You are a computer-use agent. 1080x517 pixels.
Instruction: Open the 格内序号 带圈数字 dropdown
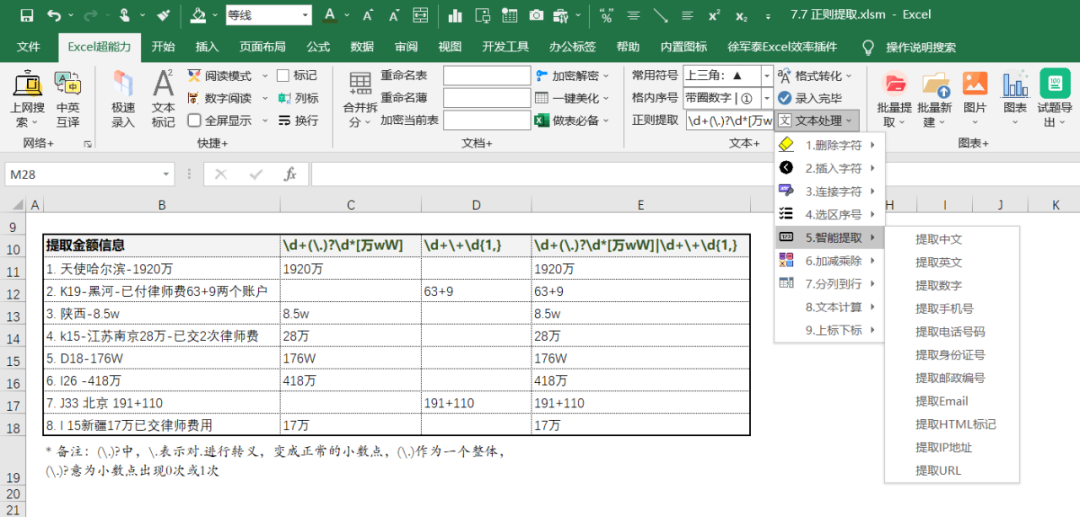point(767,98)
